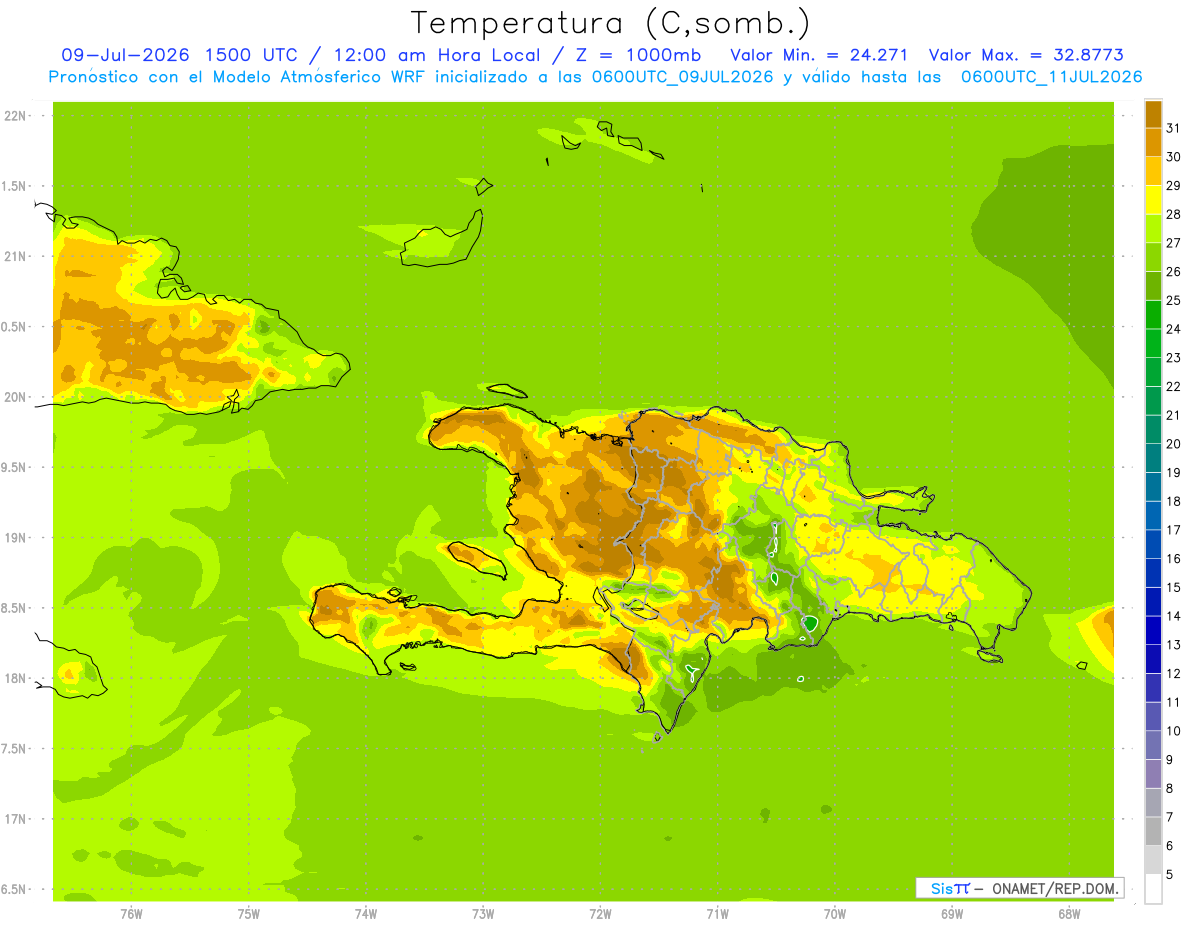Click the "22N" latitude axis label
This screenshot has width=1200, height=927.
click(x=16, y=116)
